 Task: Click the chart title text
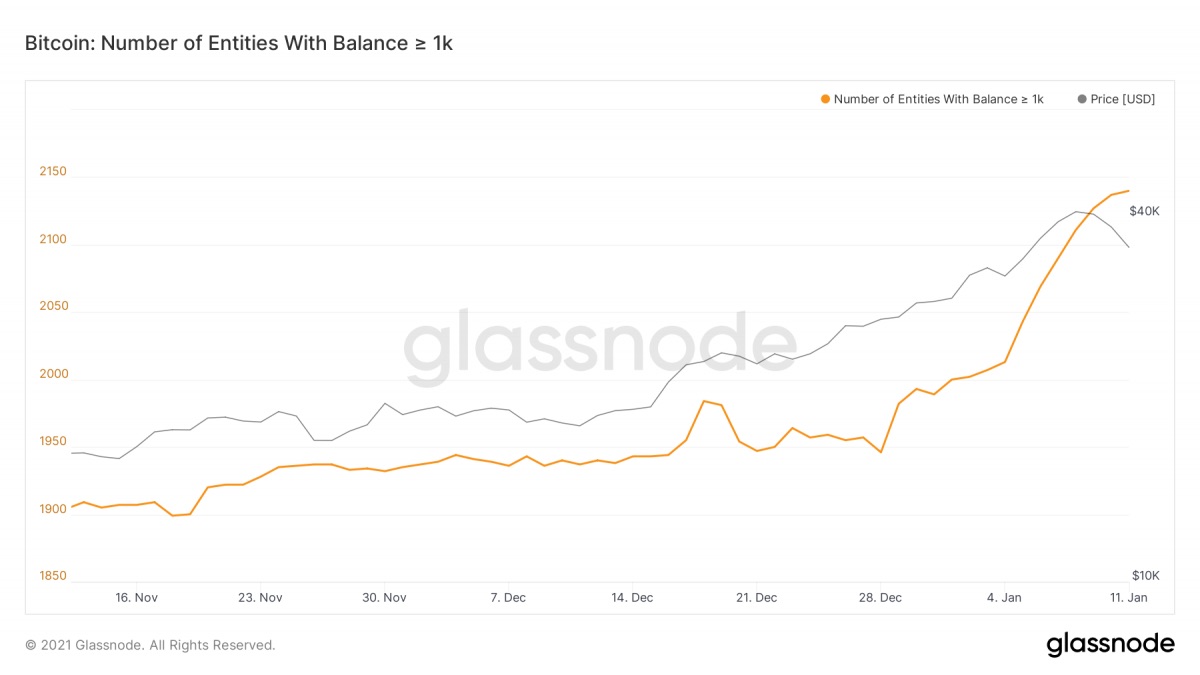(x=238, y=43)
